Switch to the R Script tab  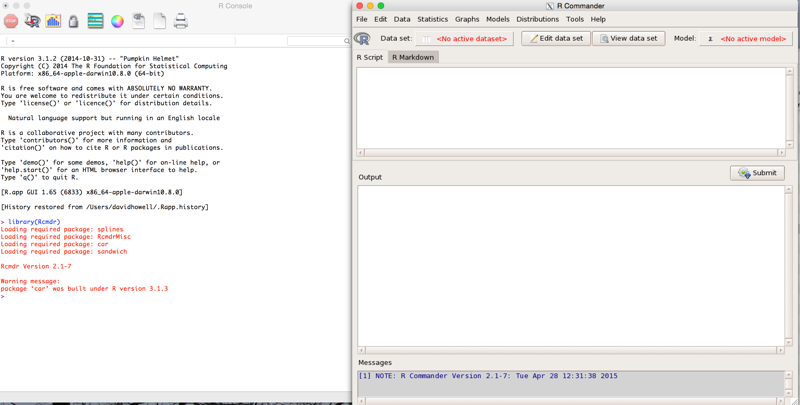[x=370, y=57]
